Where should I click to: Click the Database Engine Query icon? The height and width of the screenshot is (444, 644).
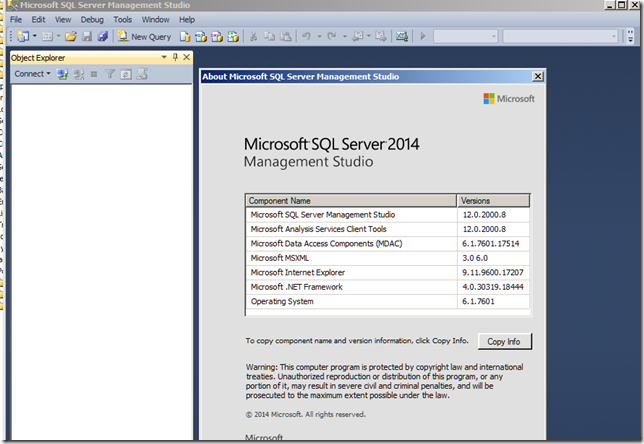(x=185, y=36)
